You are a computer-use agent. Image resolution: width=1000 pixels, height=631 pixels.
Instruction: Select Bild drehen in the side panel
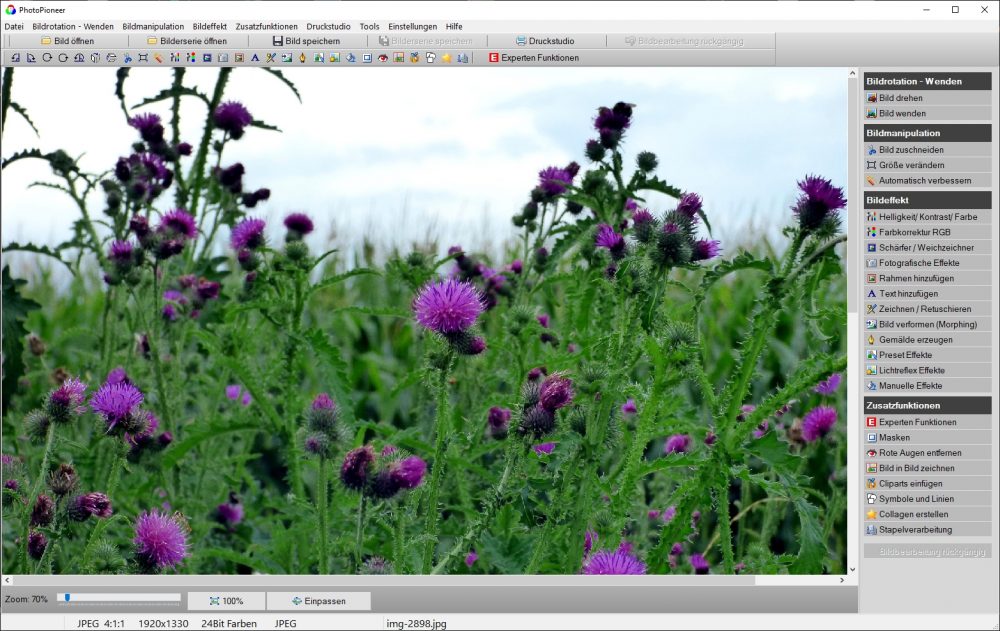(x=901, y=98)
